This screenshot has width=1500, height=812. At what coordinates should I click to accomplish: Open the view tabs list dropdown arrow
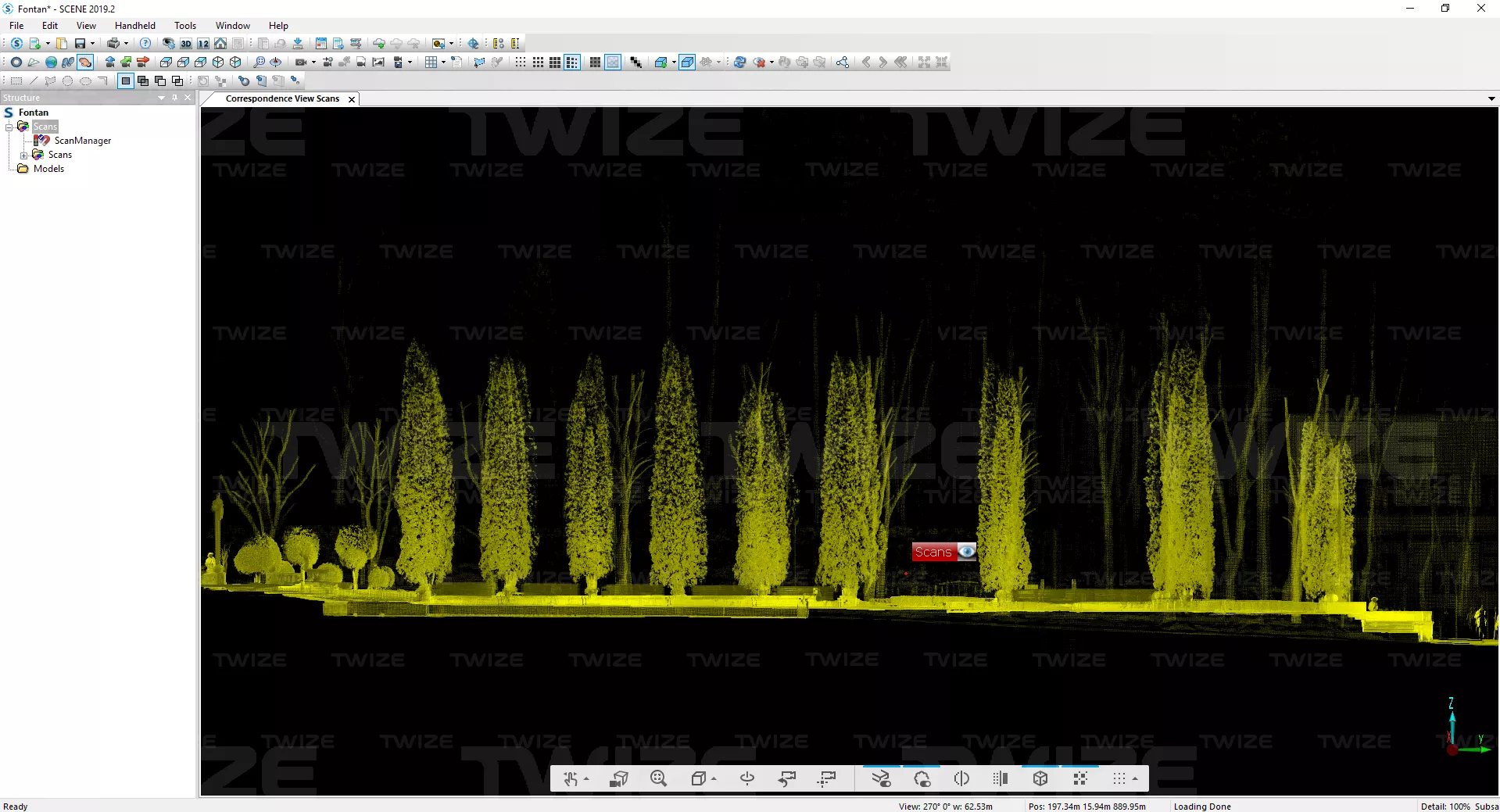1491,99
